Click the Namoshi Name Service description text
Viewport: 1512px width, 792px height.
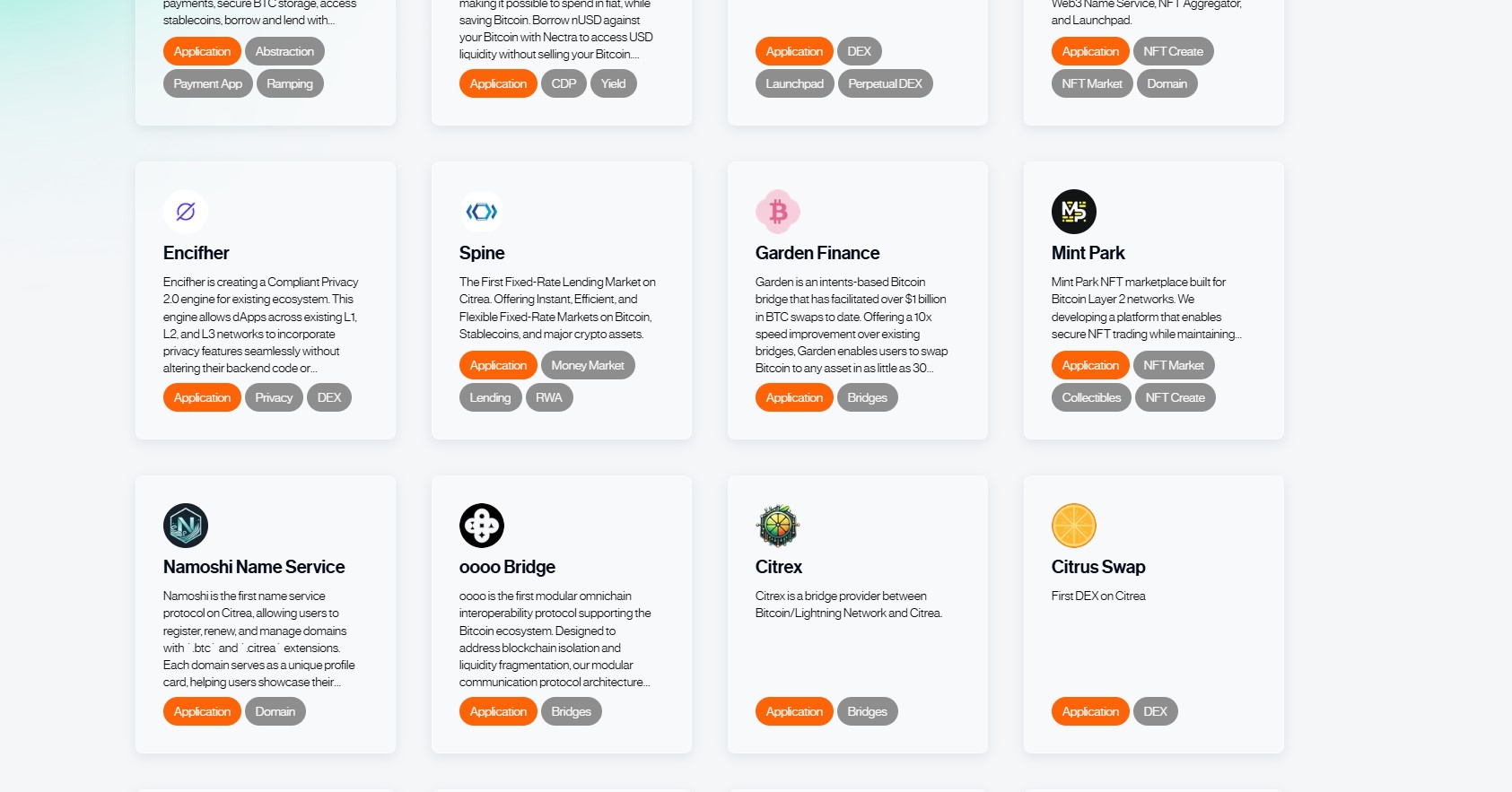259,639
